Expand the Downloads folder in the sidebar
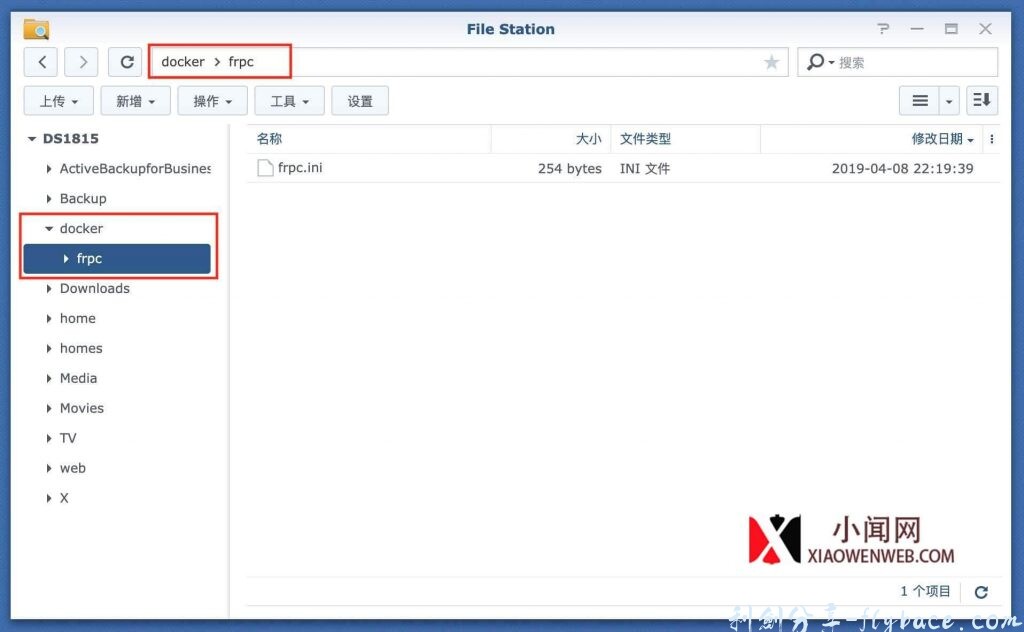1024x632 pixels. point(48,288)
